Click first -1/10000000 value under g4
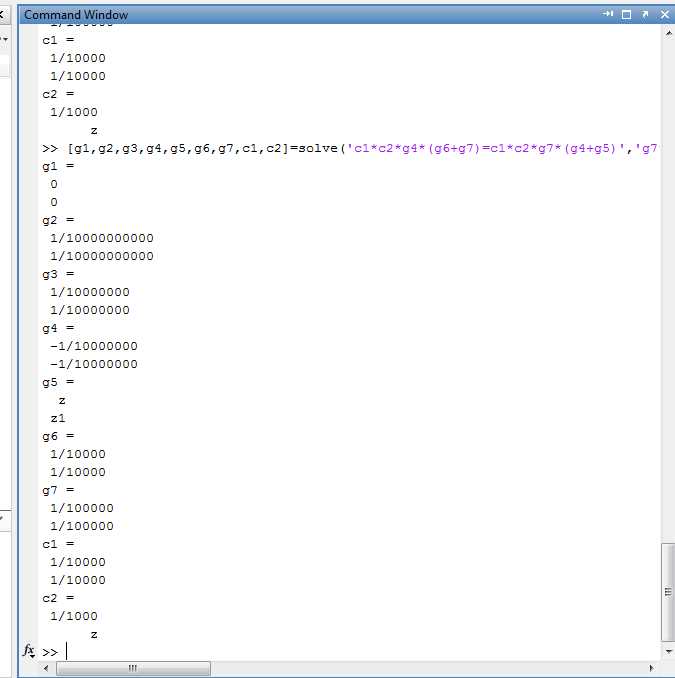The width and height of the screenshot is (675, 678). coord(94,346)
